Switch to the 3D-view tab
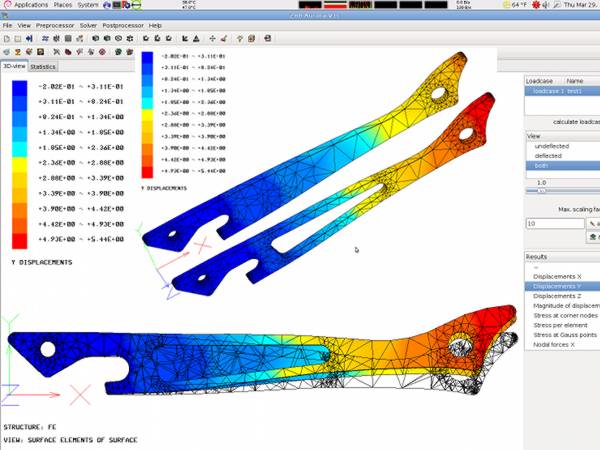This screenshot has width=600, height=450. tap(14, 66)
